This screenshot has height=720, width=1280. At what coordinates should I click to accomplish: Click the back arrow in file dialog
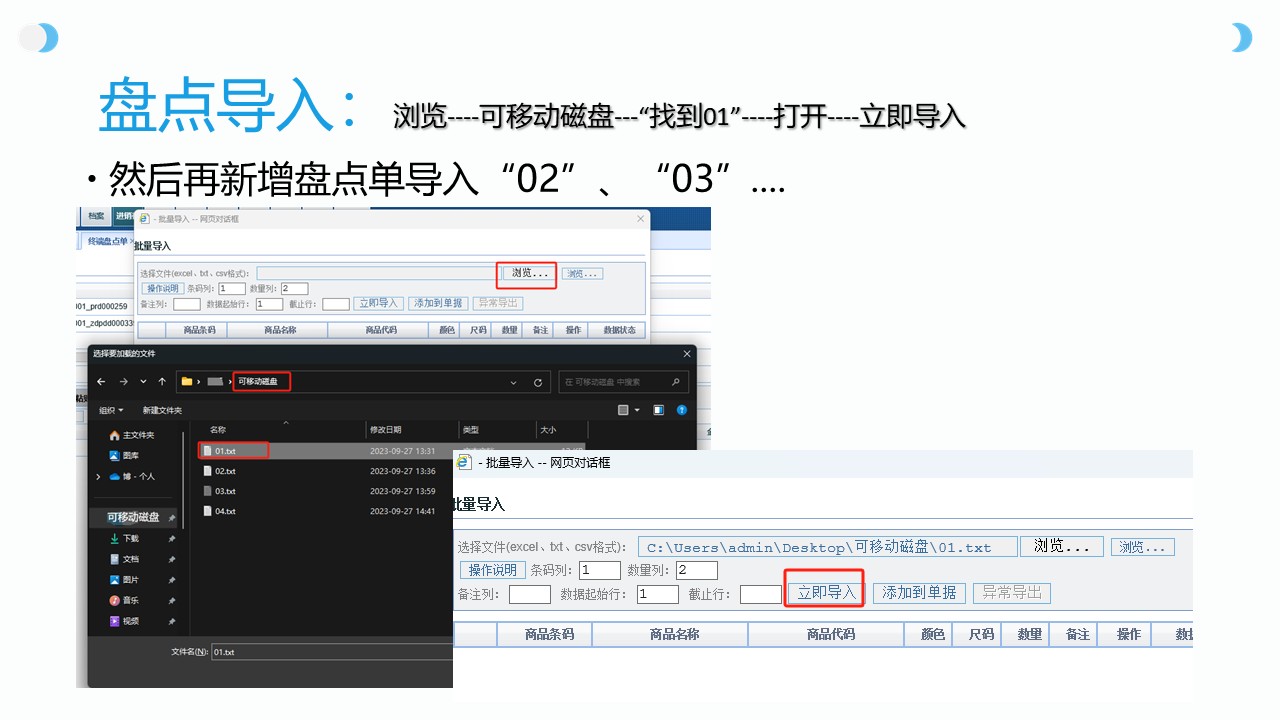click(x=101, y=382)
